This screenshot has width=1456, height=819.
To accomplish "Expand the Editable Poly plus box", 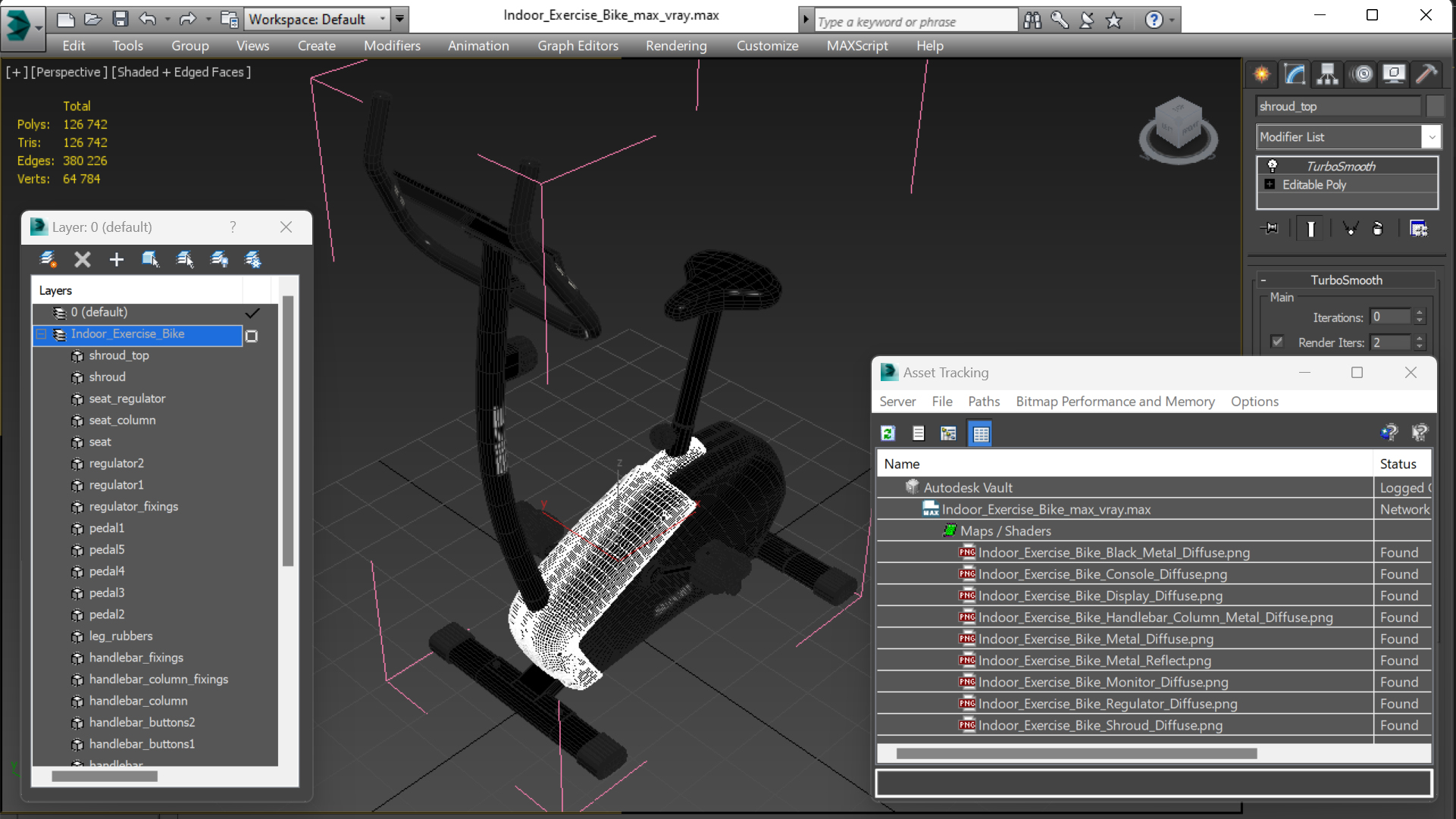I will [1270, 184].
